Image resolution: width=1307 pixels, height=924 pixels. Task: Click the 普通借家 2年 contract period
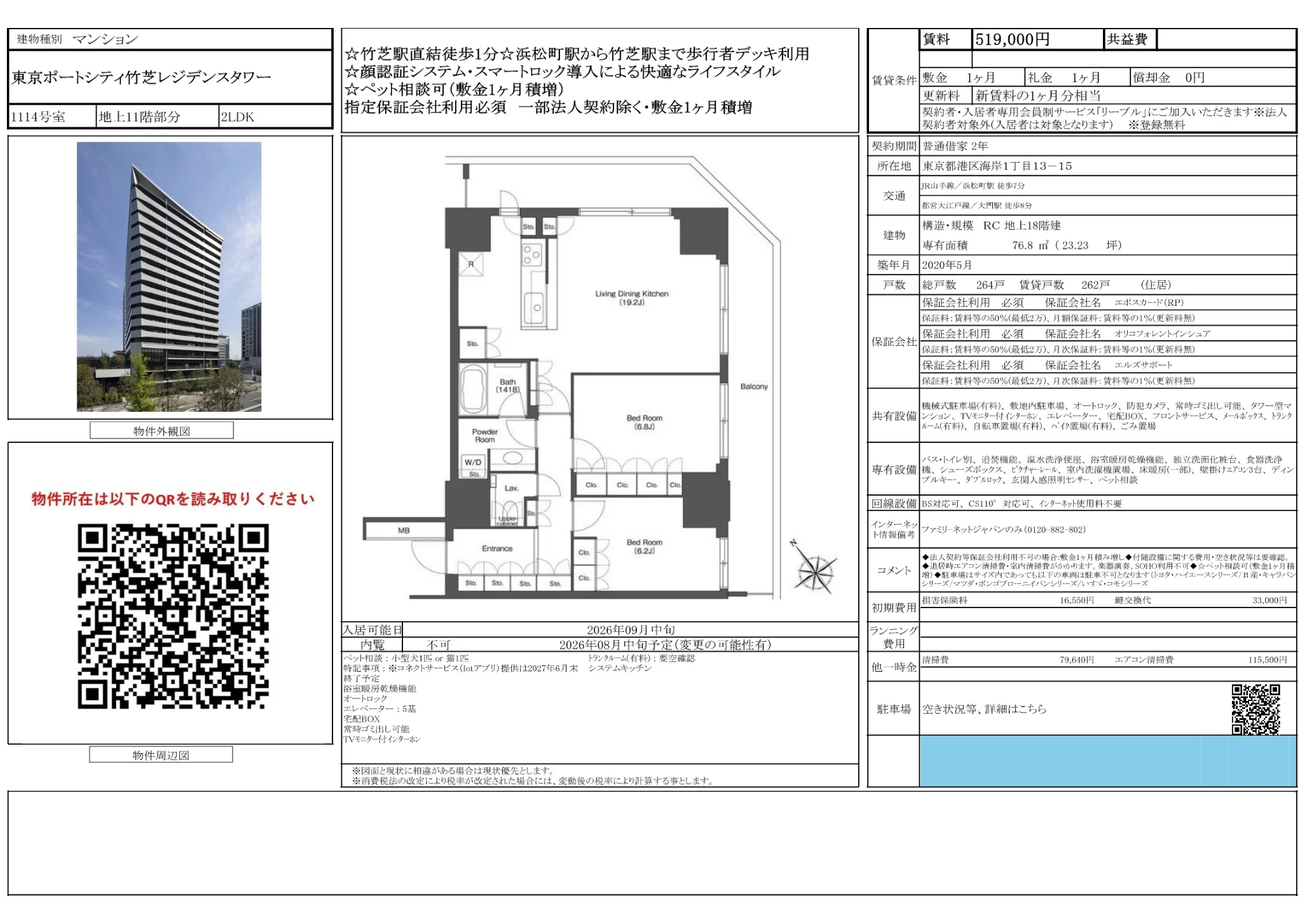pos(955,146)
